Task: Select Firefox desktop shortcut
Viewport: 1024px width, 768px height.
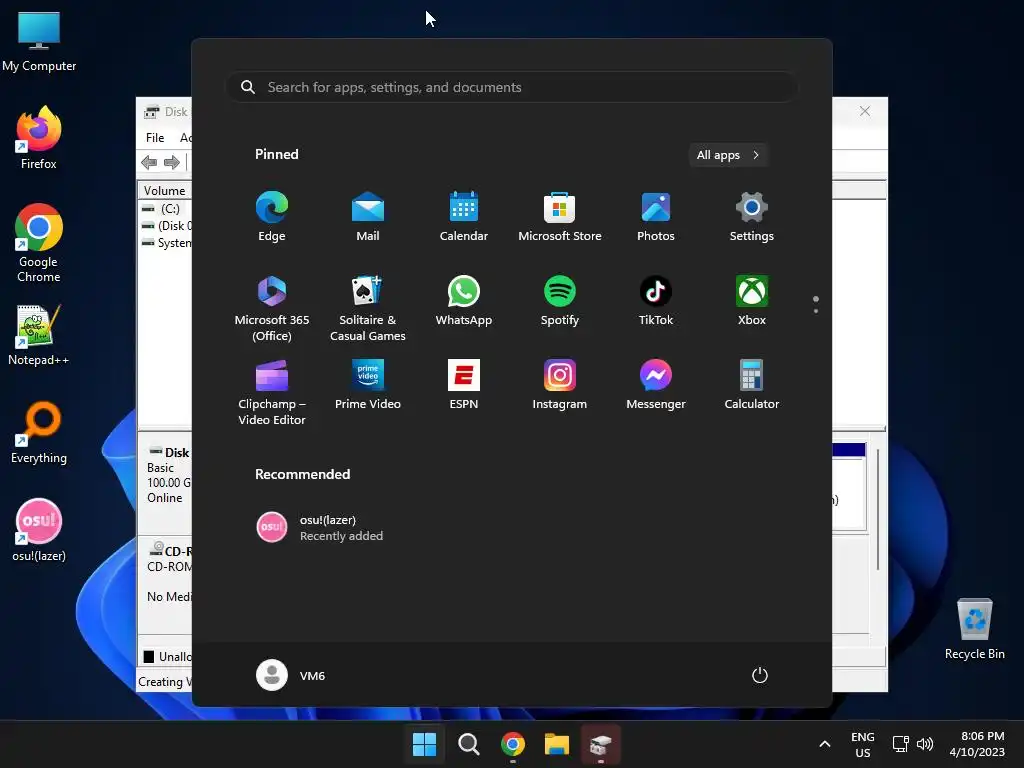Action: [39, 138]
